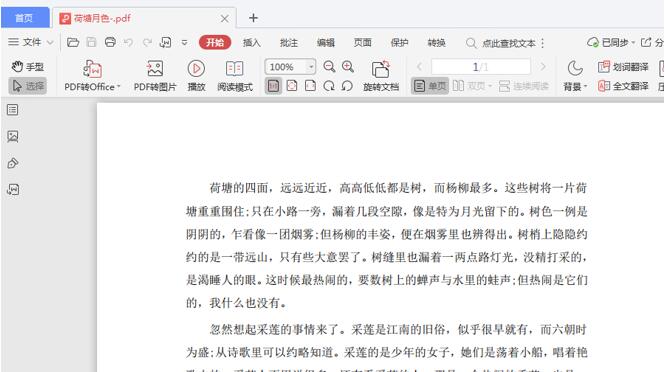The image size is (665, 372).
Task: Open sidebar convert panel icon
Action: [x=13, y=189]
